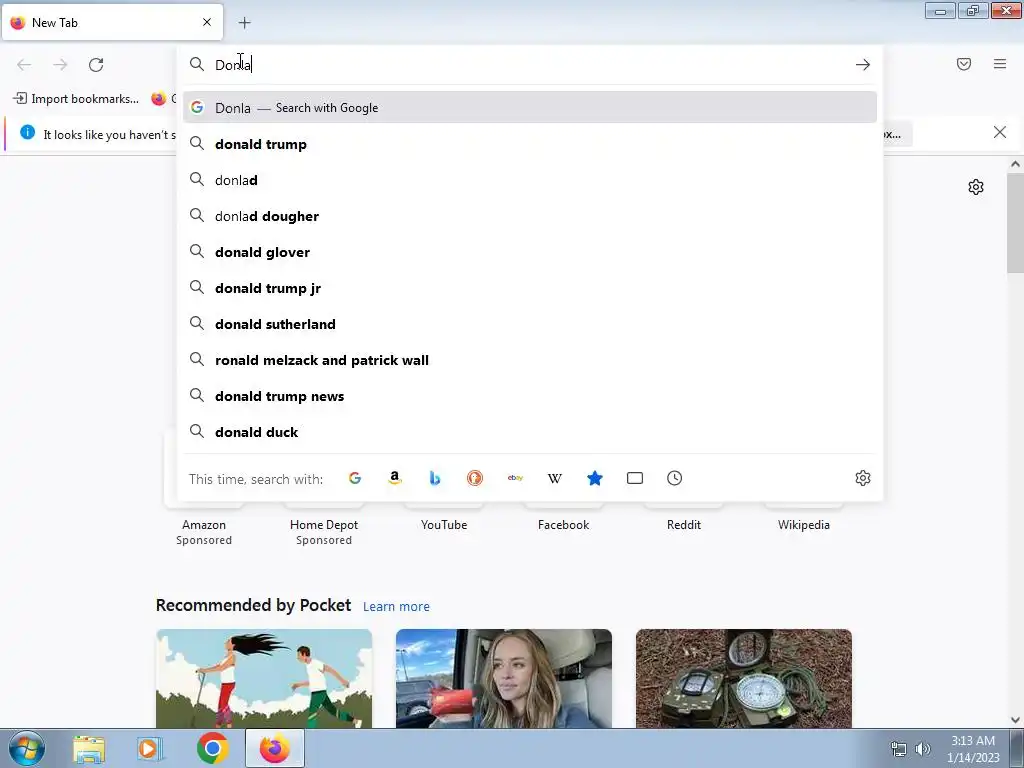1024x768 pixels.
Task: Open Pocket story with compass photo
Action: [x=744, y=679]
